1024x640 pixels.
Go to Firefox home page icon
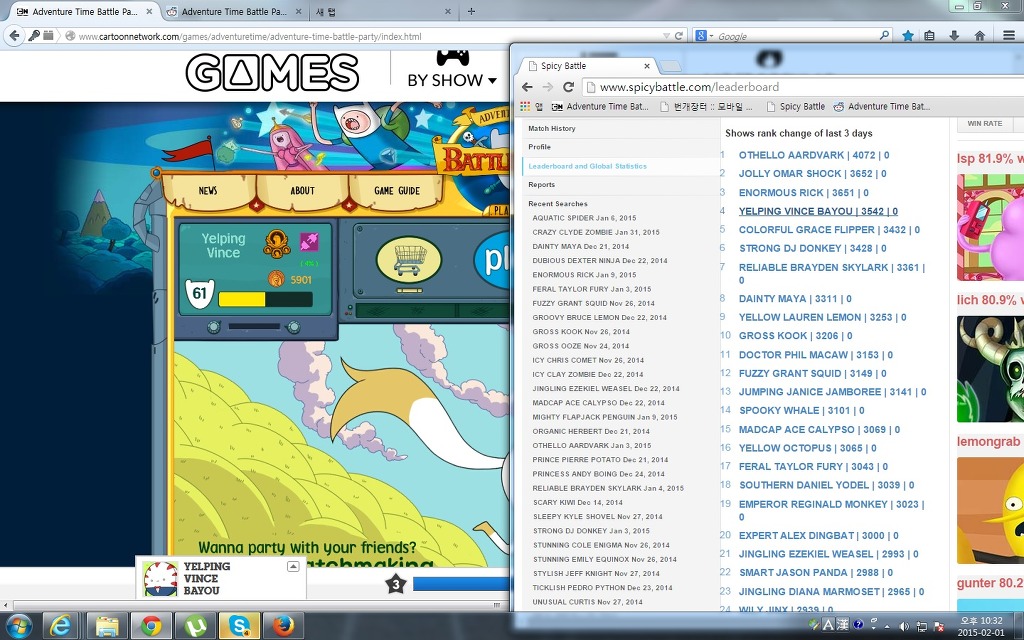point(979,36)
